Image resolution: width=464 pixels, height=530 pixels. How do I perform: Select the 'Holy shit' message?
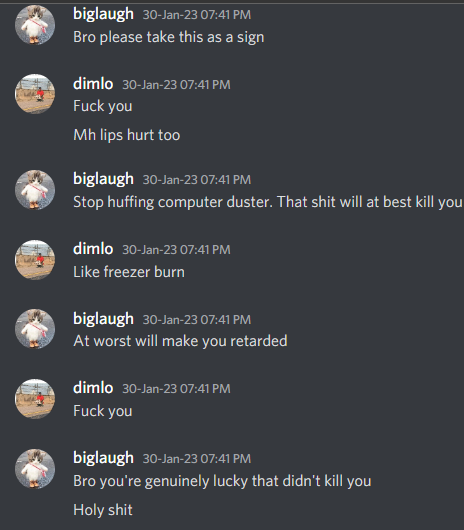pos(103,510)
